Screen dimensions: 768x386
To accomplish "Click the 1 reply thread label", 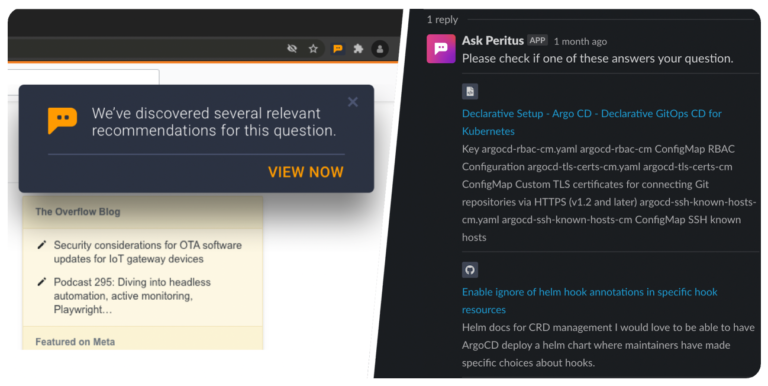I will pyautogui.click(x=442, y=20).
